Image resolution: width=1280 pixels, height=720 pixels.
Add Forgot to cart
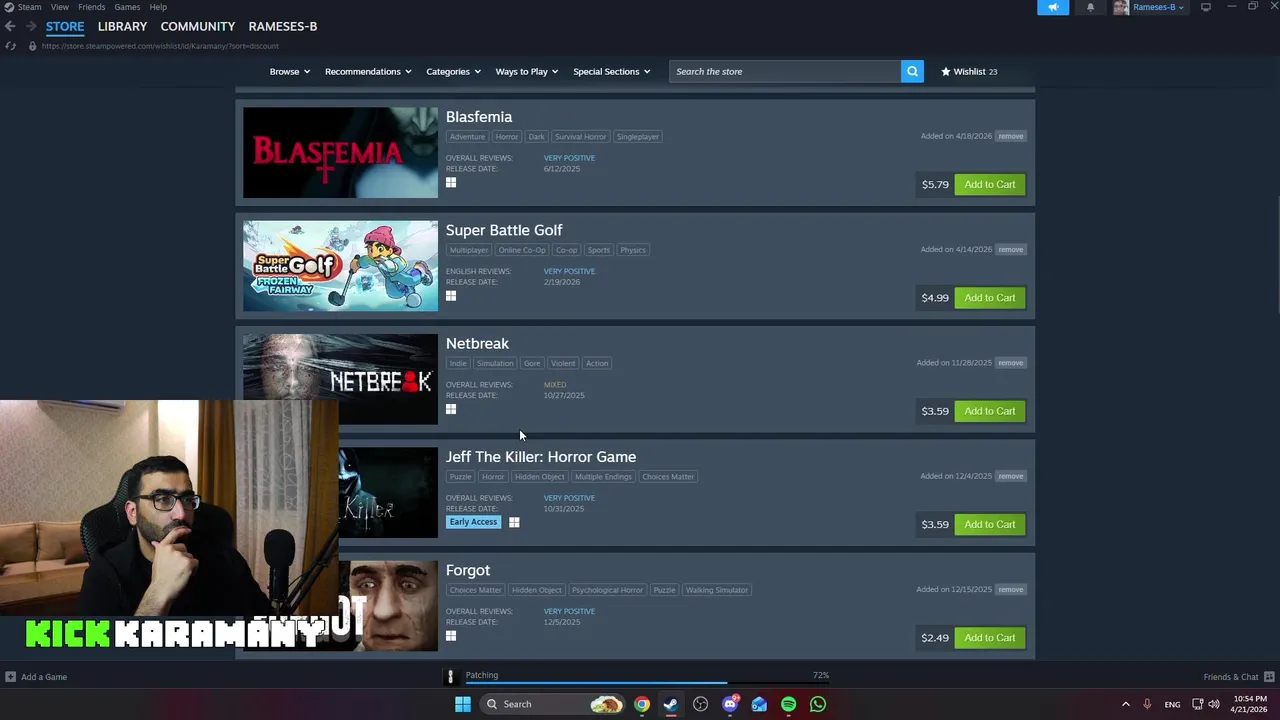(x=990, y=638)
